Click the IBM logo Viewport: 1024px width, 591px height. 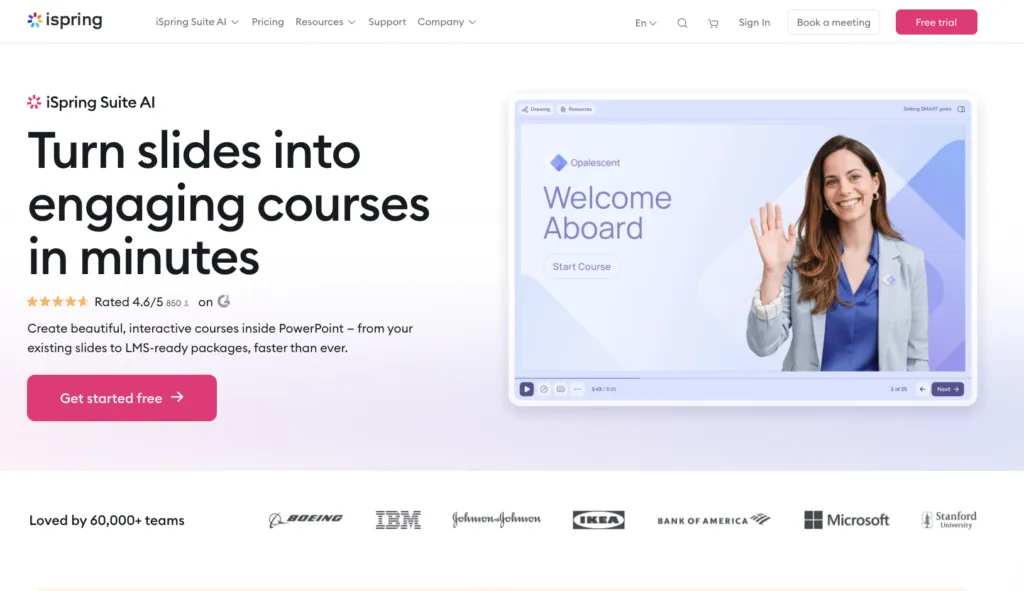tap(398, 520)
